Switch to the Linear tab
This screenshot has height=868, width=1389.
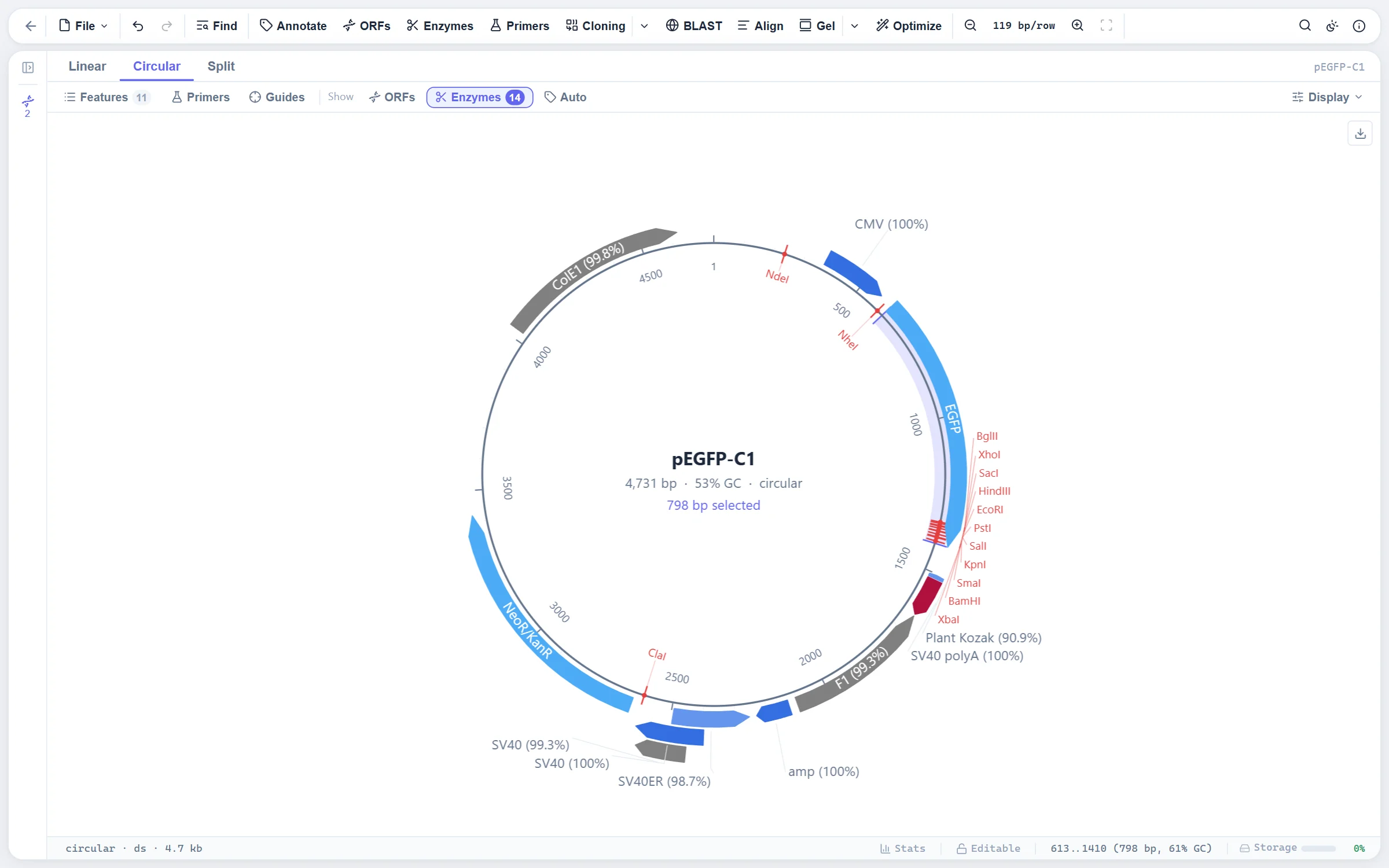point(87,66)
